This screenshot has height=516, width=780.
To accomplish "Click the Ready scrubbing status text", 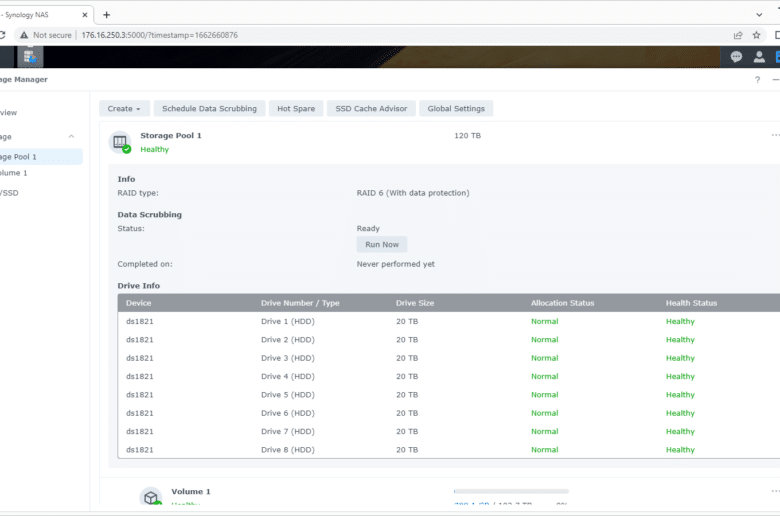I will point(368,229).
